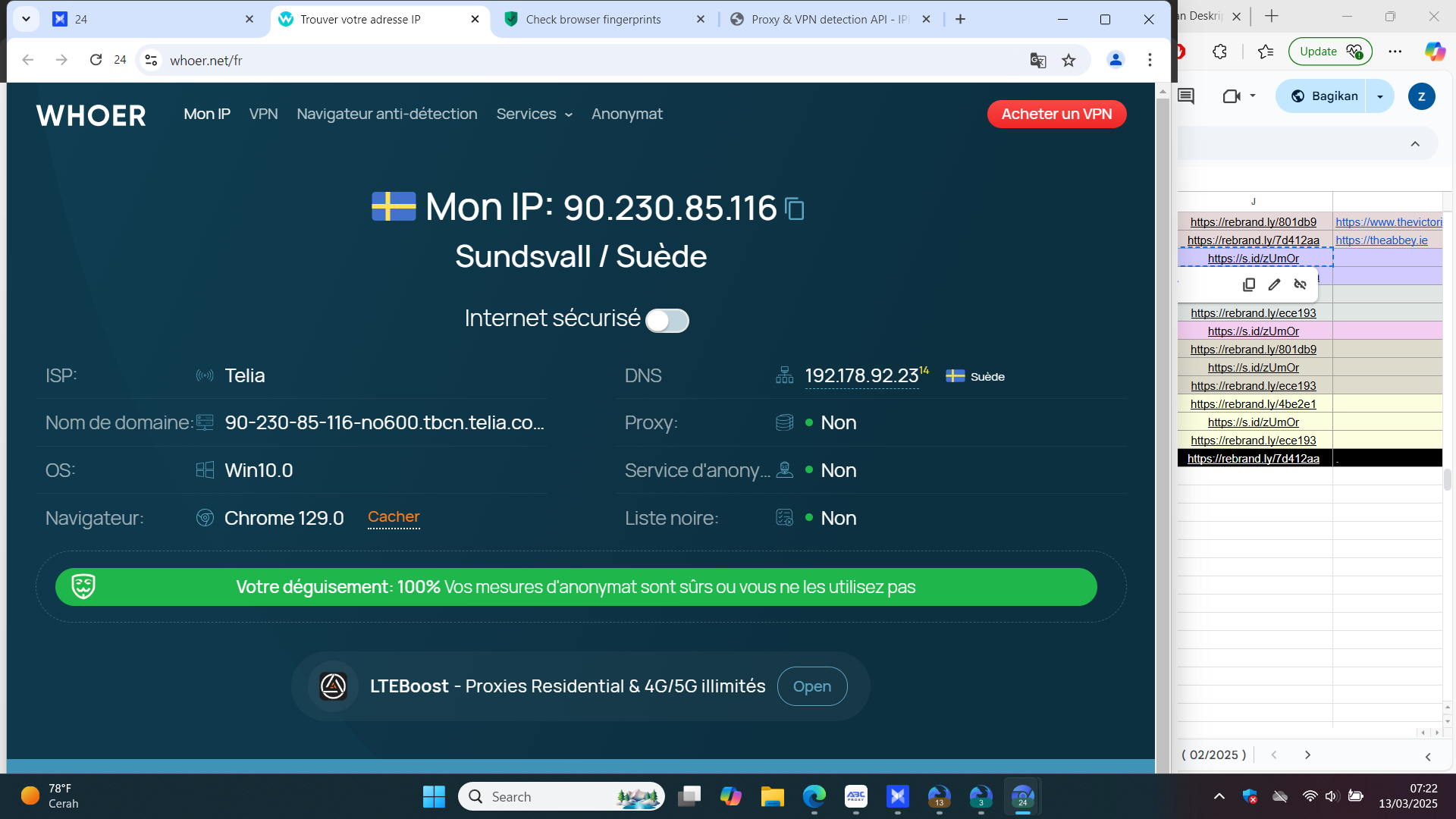The height and width of the screenshot is (819, 1456).
Task: Switch to the Check browser fingerprints tab
Action: (606, 20)
